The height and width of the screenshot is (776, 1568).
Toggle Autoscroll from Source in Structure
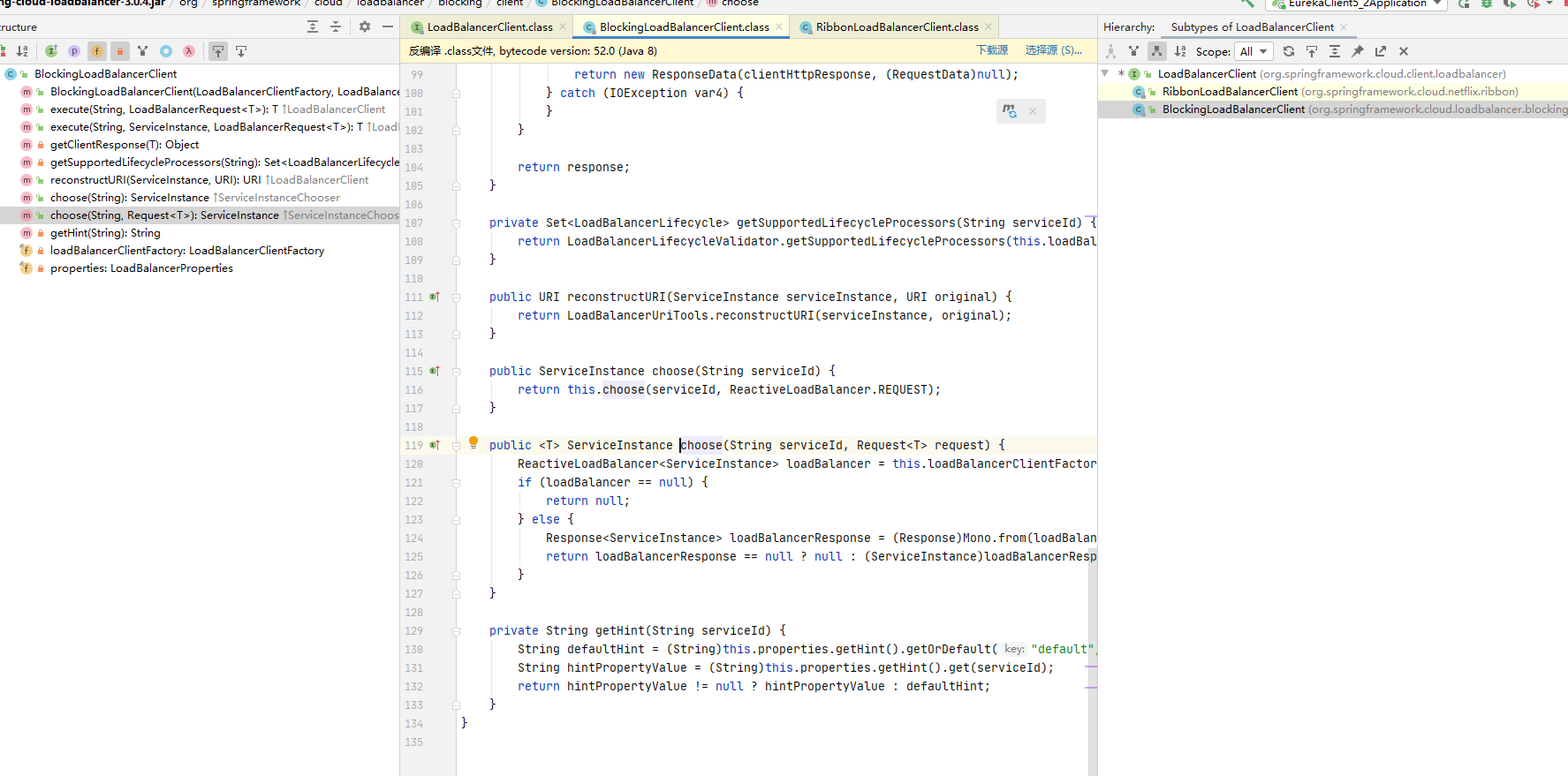(x=241, y=51)
